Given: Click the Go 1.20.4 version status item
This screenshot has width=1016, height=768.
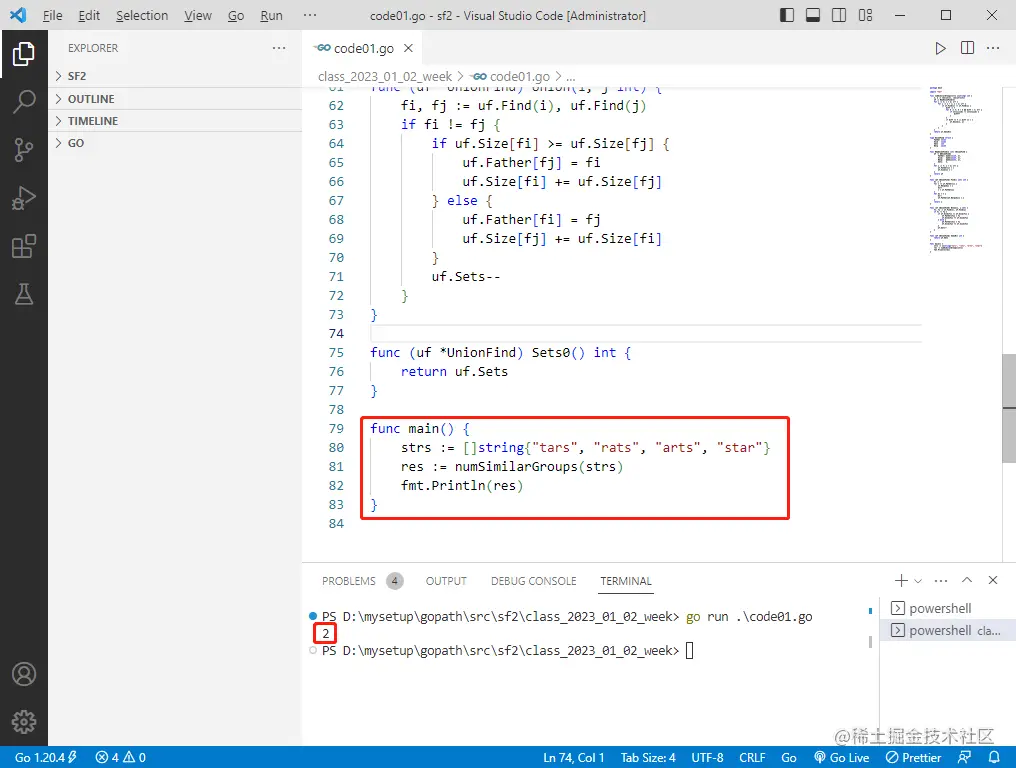Looking at the screenshot, I should pos(45,757).
